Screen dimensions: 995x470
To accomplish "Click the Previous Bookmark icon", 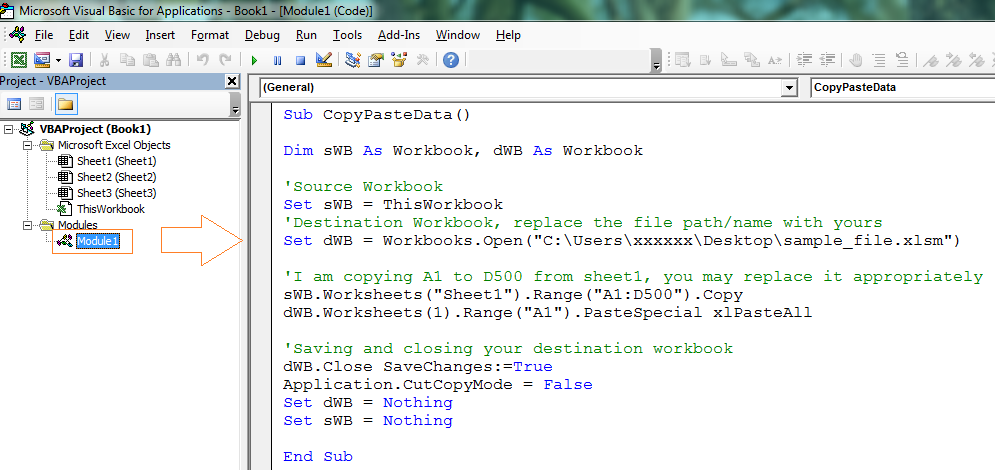I will tap(977, 60).
